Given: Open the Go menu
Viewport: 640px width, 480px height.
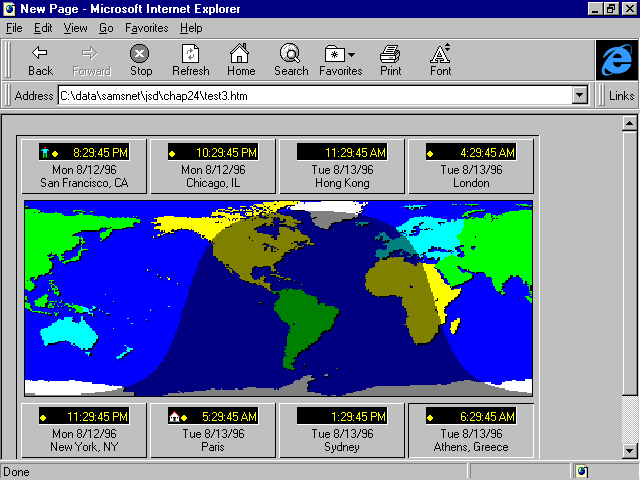Looking at the screenshot, I should coord(106,28).
